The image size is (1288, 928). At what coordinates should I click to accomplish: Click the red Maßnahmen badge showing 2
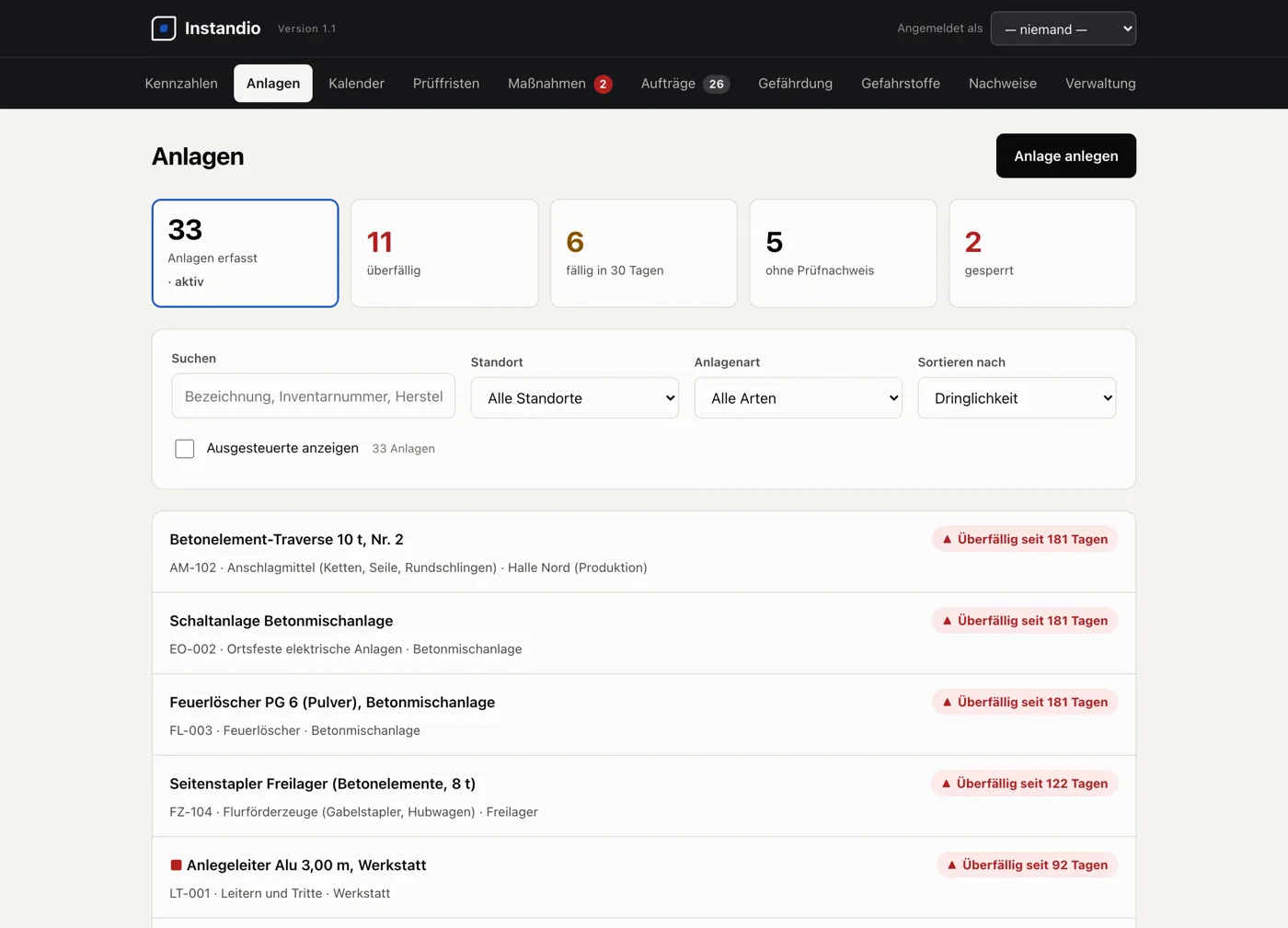point(603,84)
